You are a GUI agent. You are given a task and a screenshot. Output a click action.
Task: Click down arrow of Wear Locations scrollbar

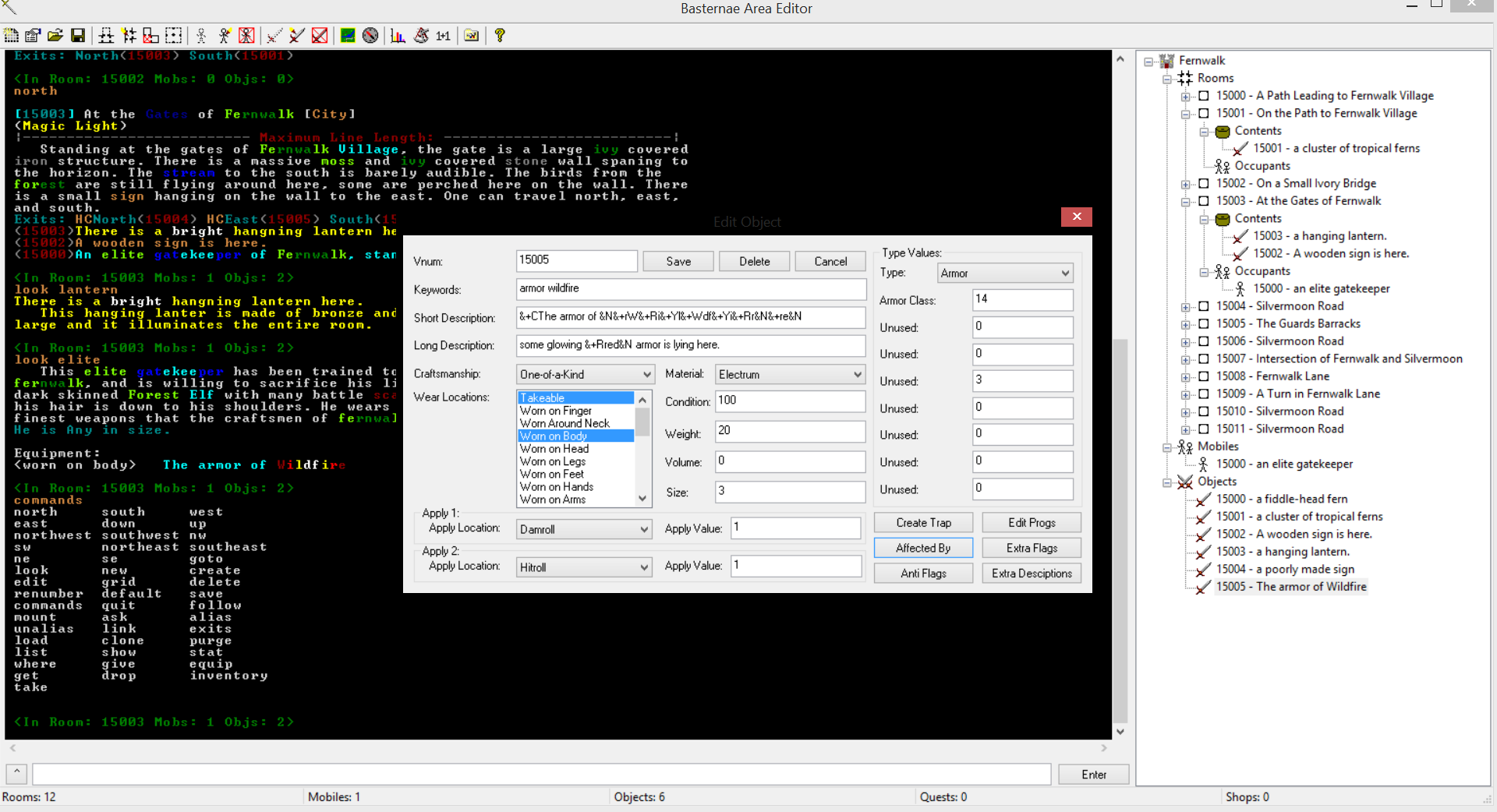pyautogui.click(x=642, y=499)
